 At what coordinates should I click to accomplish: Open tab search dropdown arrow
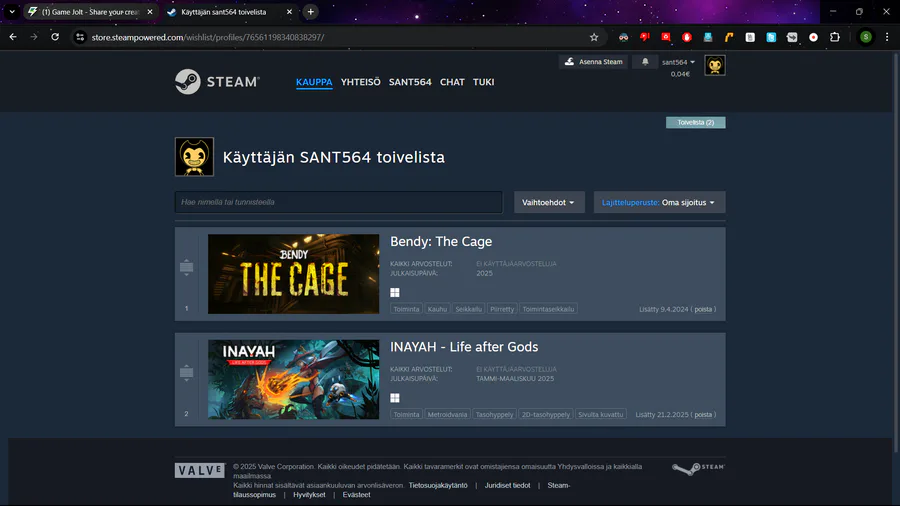pos(12,11)
